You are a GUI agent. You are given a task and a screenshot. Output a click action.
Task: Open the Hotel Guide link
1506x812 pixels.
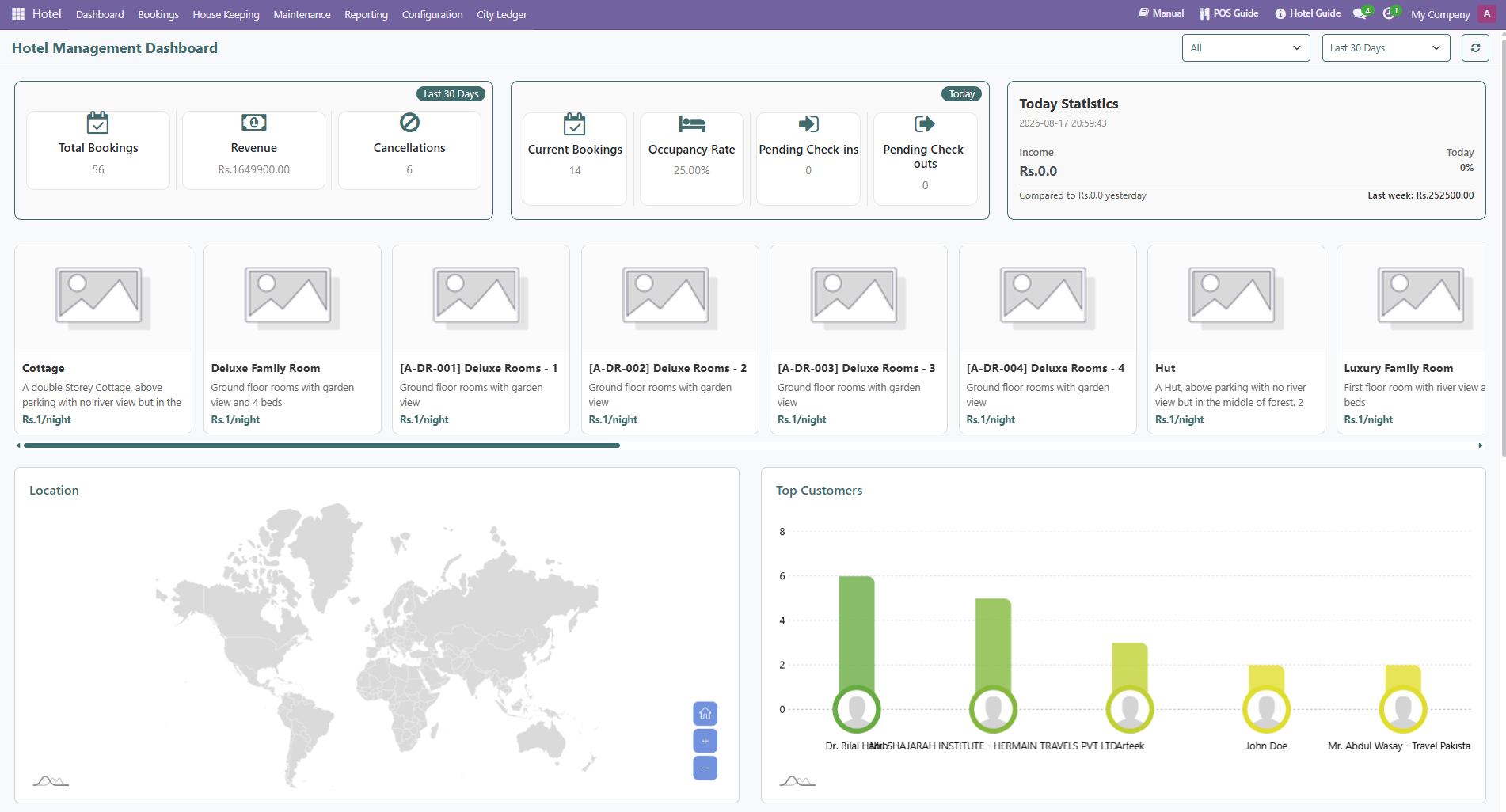pos(1307,13)
